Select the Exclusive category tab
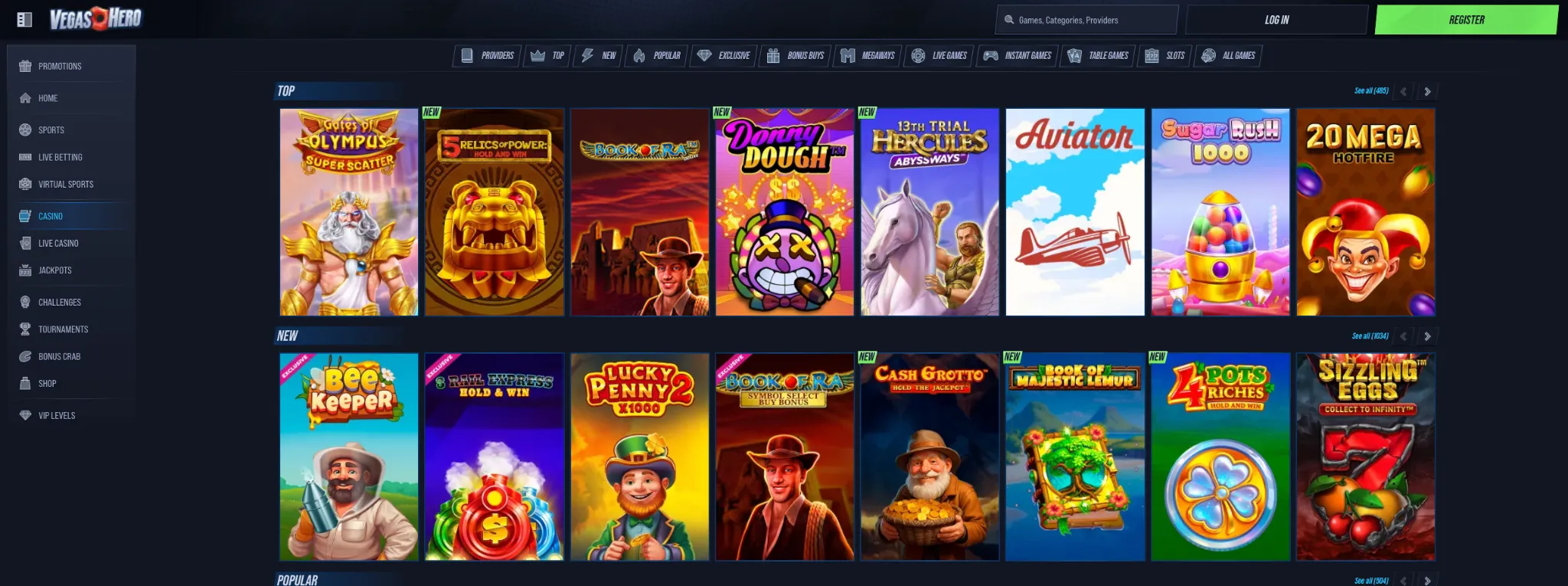The image size is (1568, 586). click(x=724, y=56)
